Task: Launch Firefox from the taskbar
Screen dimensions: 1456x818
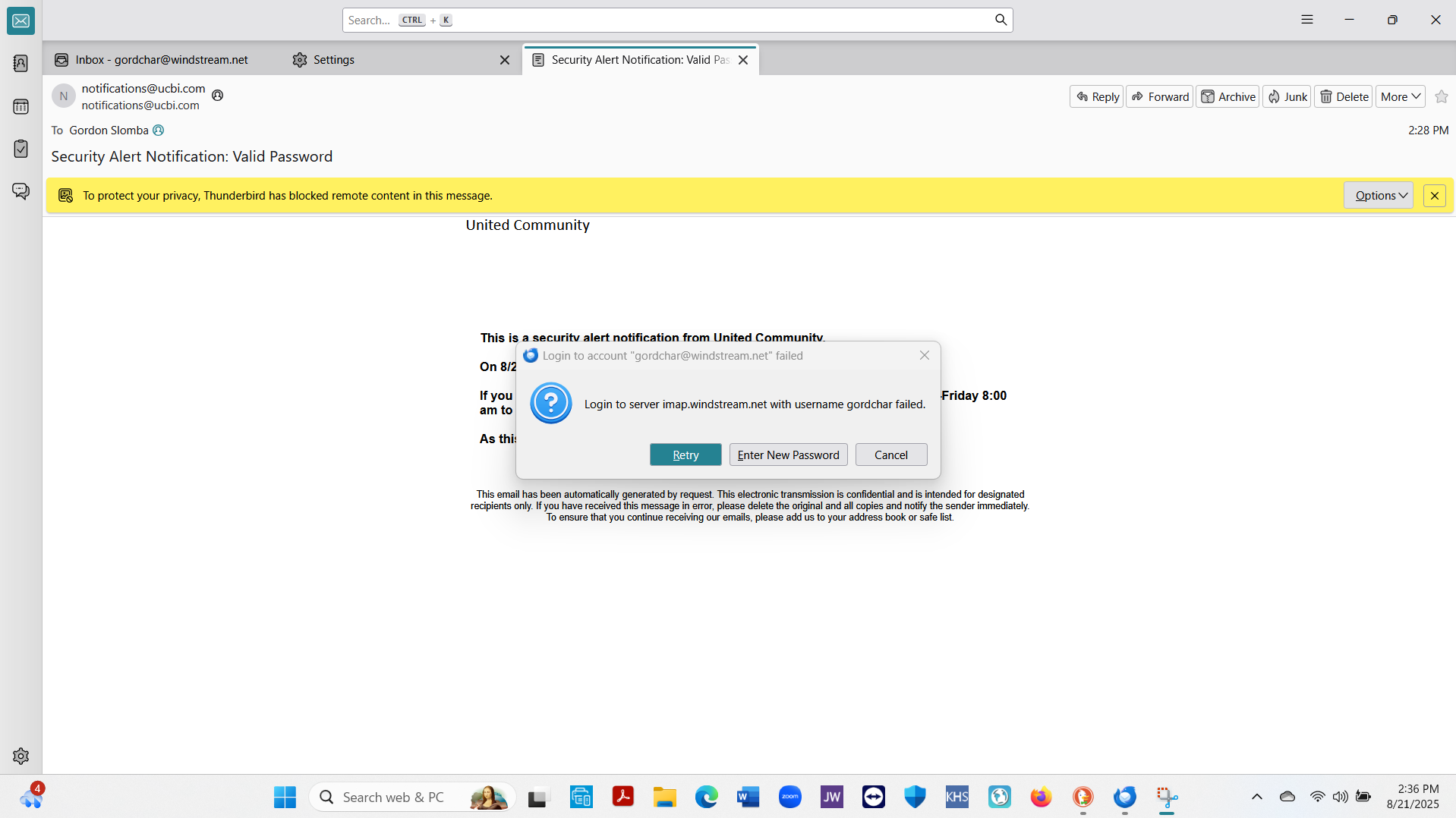Action: pyautogui.click(x=1041, y=797)
